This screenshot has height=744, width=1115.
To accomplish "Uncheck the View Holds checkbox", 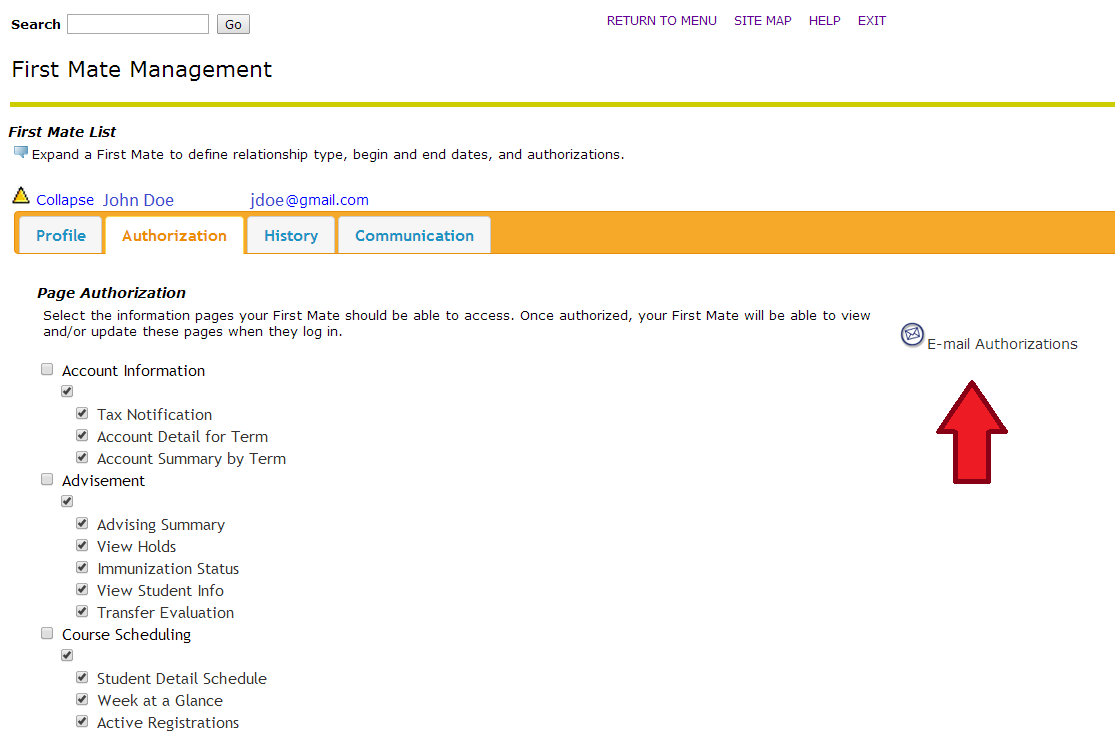I will click(82, 545).
